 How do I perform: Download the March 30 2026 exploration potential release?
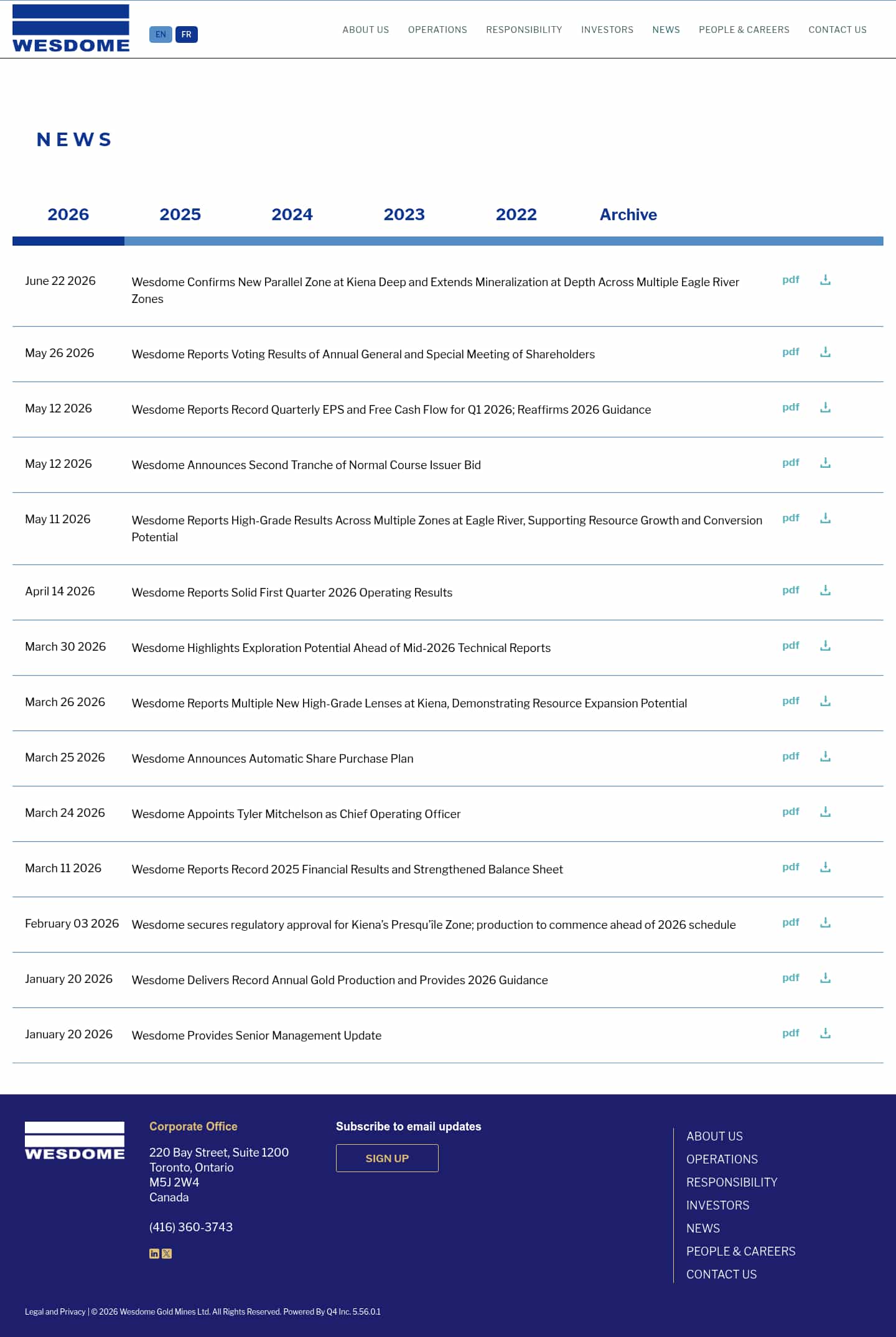825,646
